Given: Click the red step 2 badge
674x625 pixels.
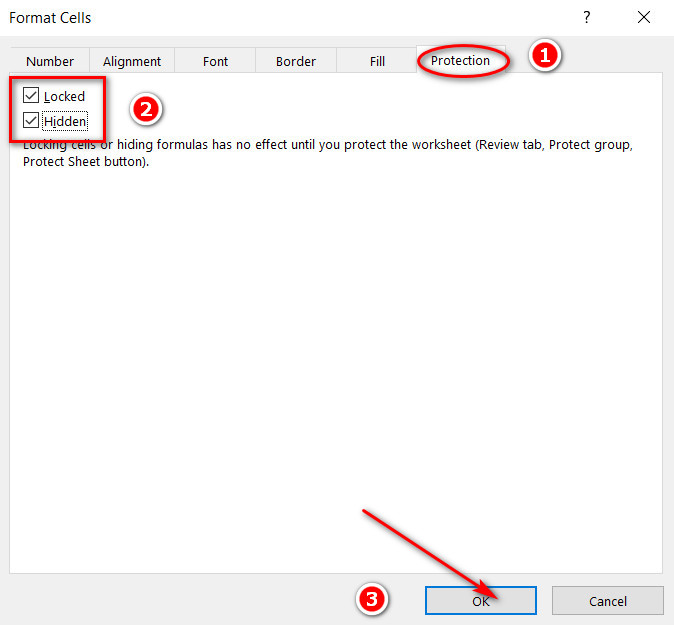Looking at the screenshot, I should click(x=146, y=109).
